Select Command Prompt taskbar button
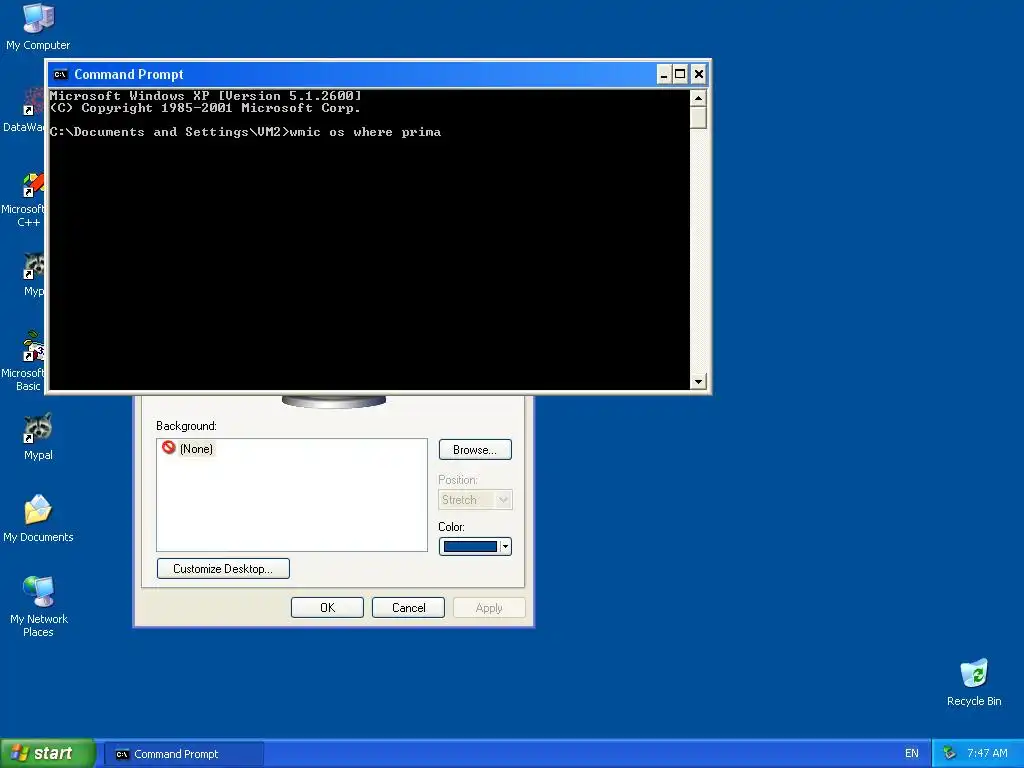The width and height of the screenshot is (1024, 768). point(184,754)
